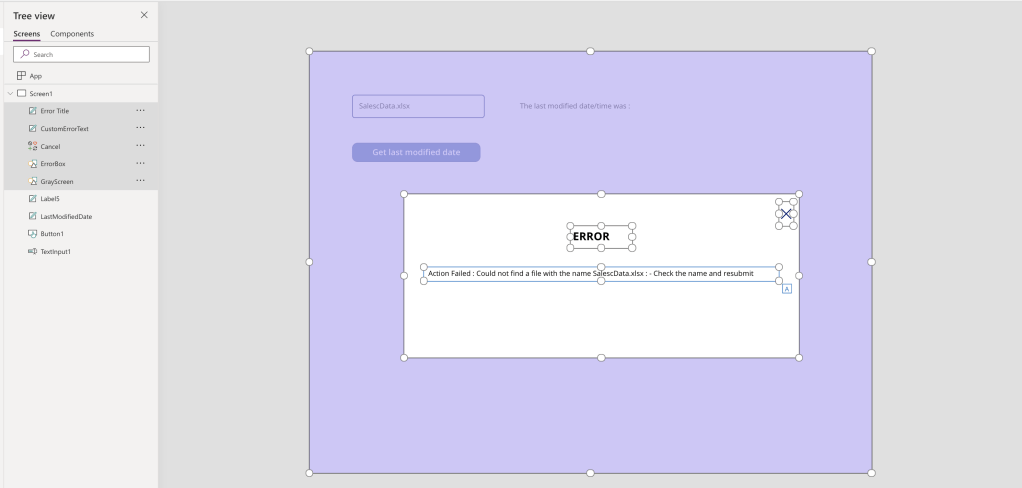Open the ellipsis menu for GrayScreen
This screenshot has width=1022, height=488.
[140, 181]
